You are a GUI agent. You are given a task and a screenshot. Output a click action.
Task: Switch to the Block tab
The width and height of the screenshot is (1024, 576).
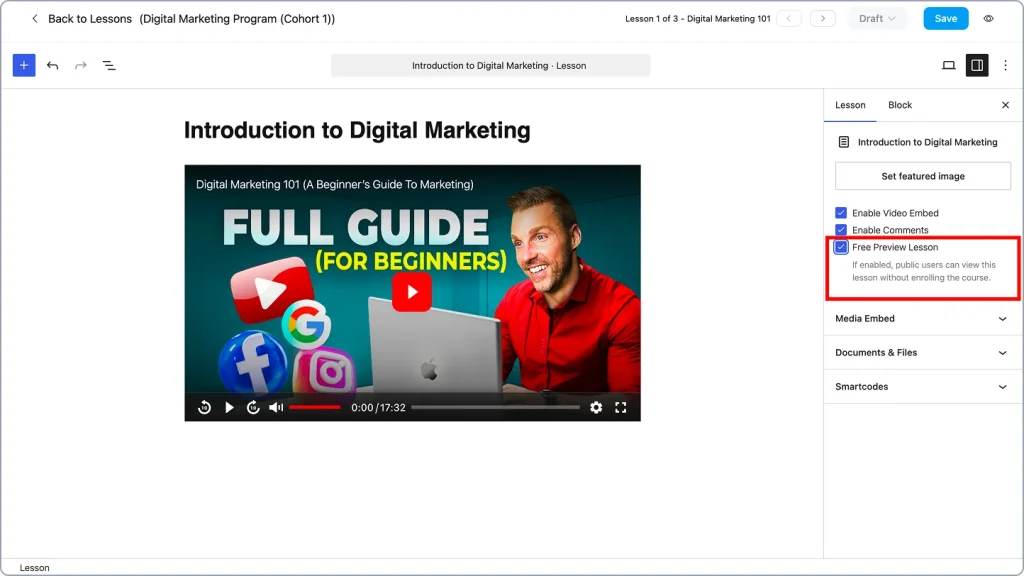click(900, 105)
